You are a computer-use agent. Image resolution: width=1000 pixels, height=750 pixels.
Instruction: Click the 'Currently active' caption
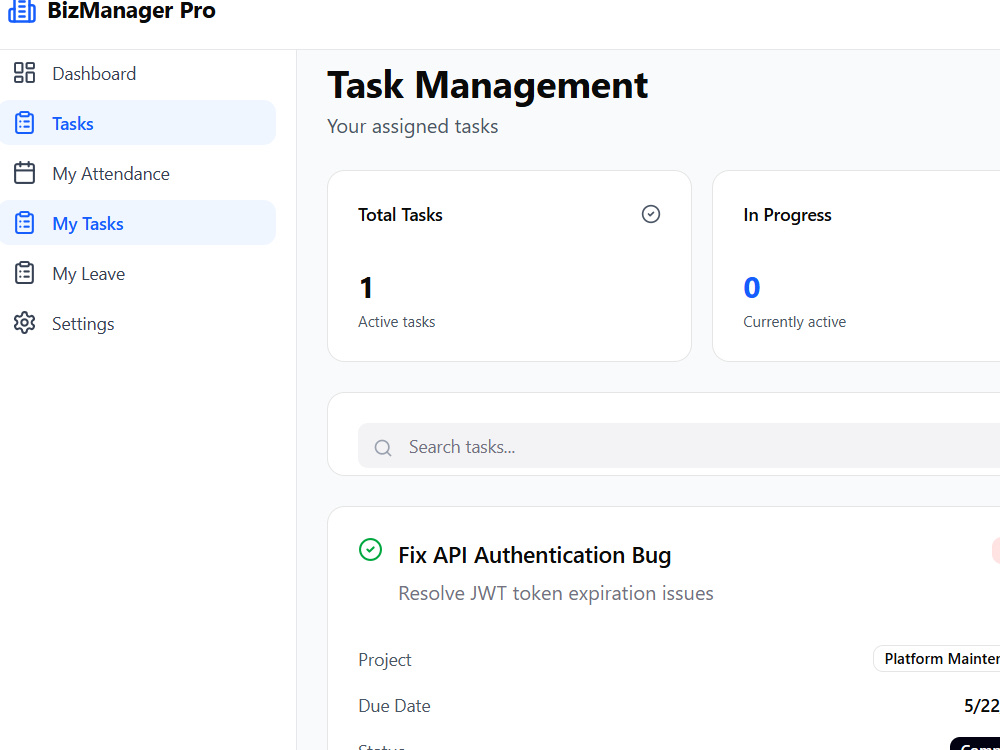pos(795,321)
